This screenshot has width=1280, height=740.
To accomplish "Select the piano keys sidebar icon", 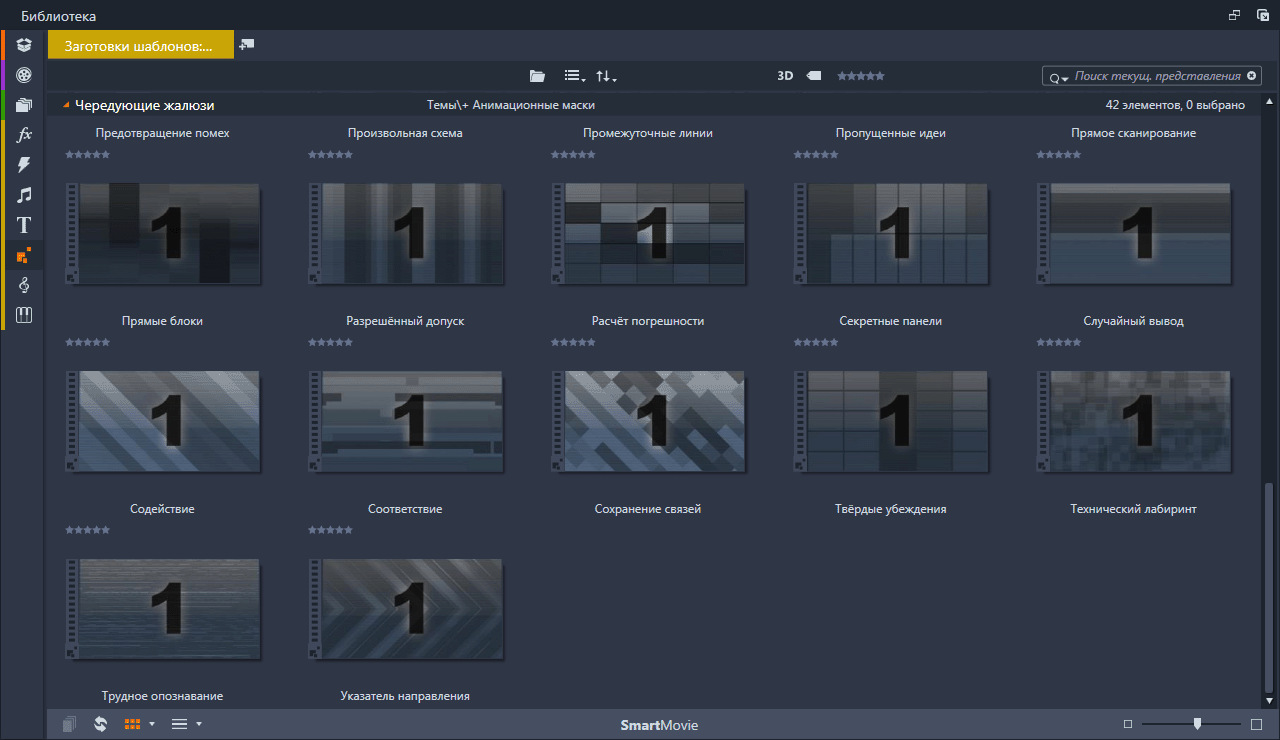I will point(25,315).
